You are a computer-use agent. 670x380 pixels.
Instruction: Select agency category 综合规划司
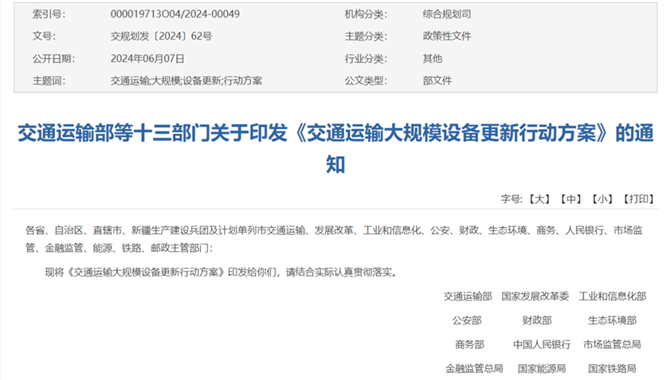(x=447, y=14)
